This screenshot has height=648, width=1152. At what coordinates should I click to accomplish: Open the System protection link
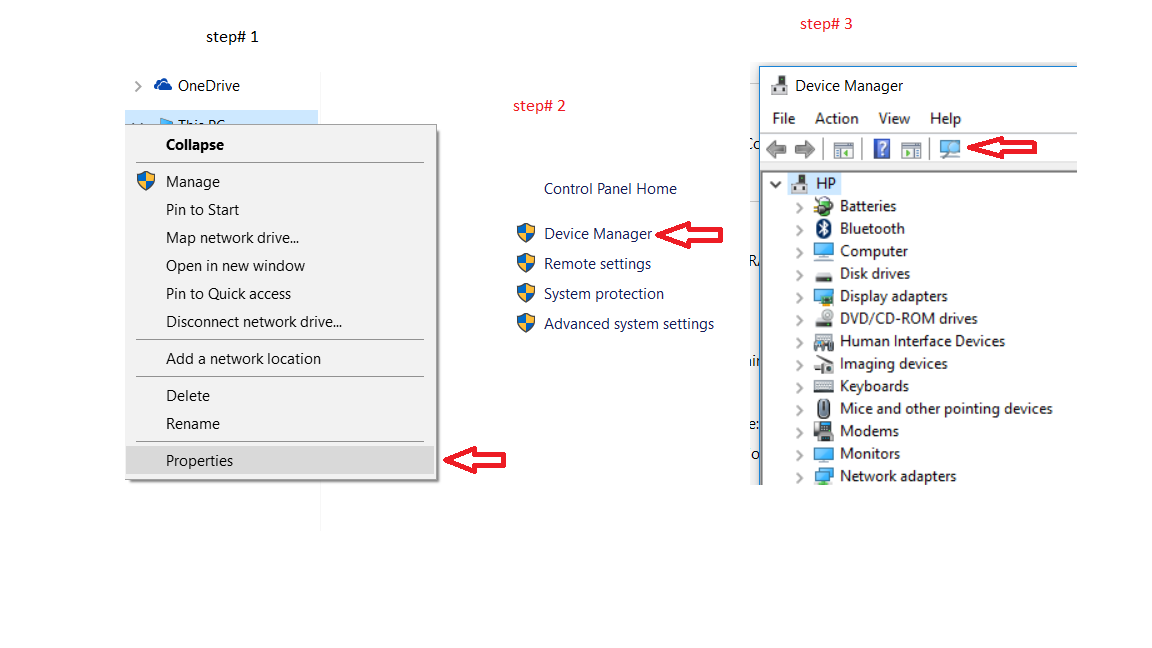pyautogui.click(x=603, y=294)
